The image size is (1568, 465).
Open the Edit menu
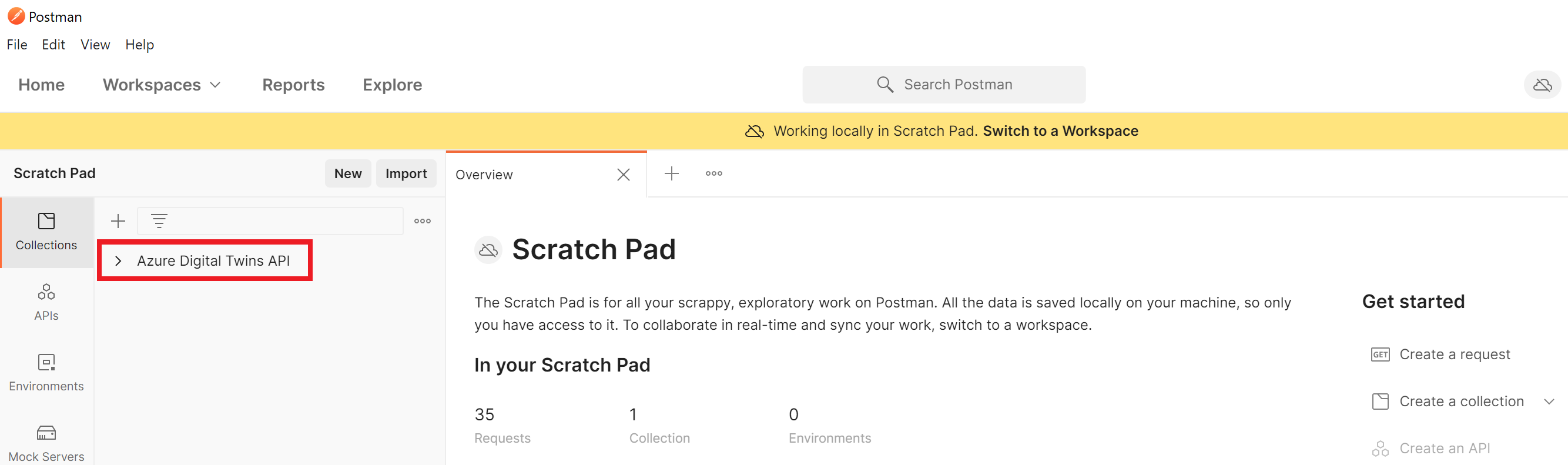(53, 45)
